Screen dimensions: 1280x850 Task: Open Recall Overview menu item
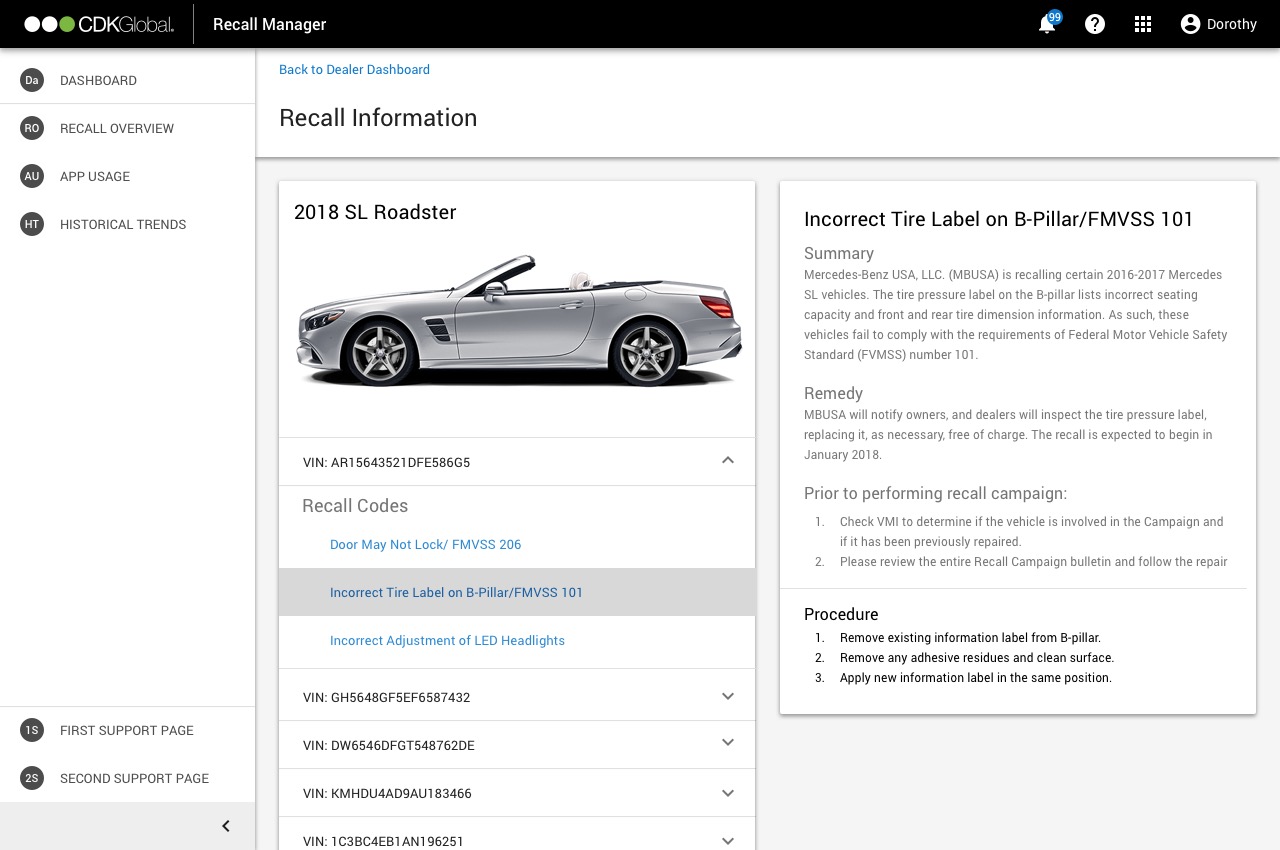pyautogui.click(x=117, y=128)
